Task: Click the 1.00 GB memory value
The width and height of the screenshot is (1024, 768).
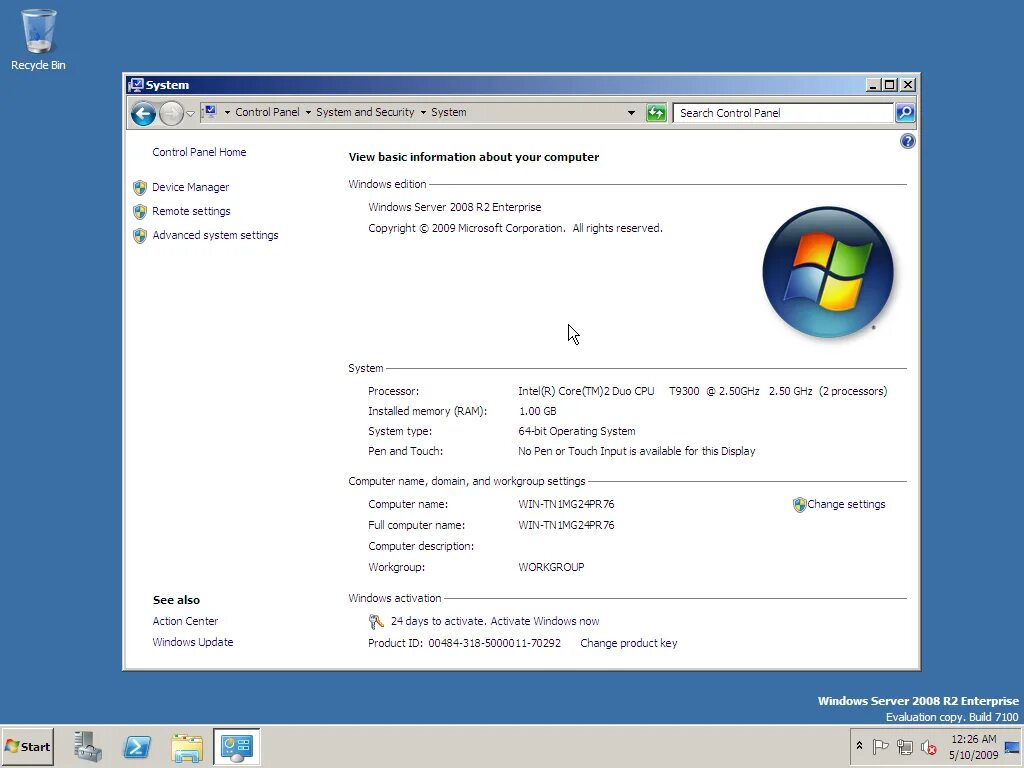Action: 537,411
